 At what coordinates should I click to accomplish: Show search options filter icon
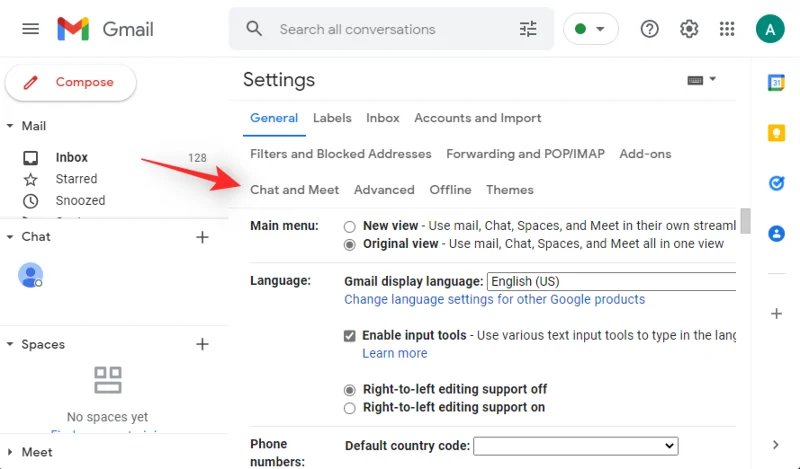[x=528, y=29]
